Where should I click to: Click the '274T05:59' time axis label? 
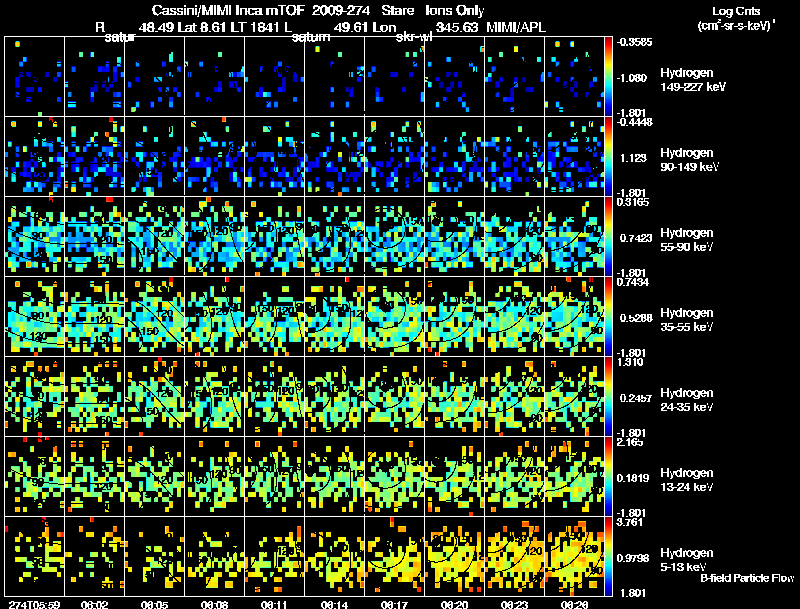click(34, 604)
